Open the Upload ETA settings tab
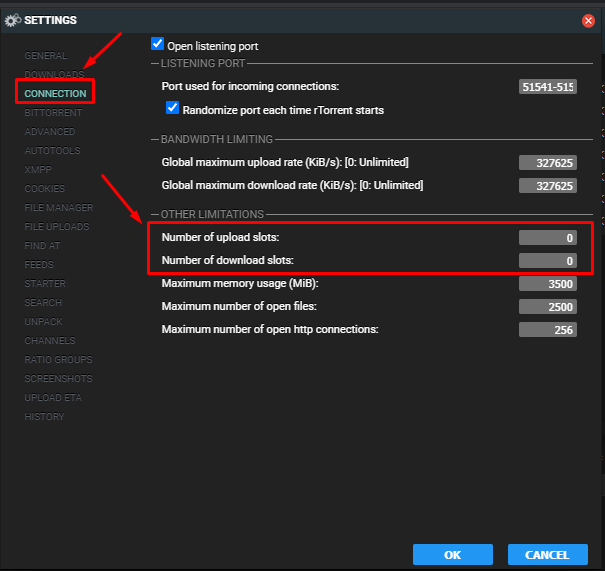Viewport: 605px width, 571px height. [53, 397]
